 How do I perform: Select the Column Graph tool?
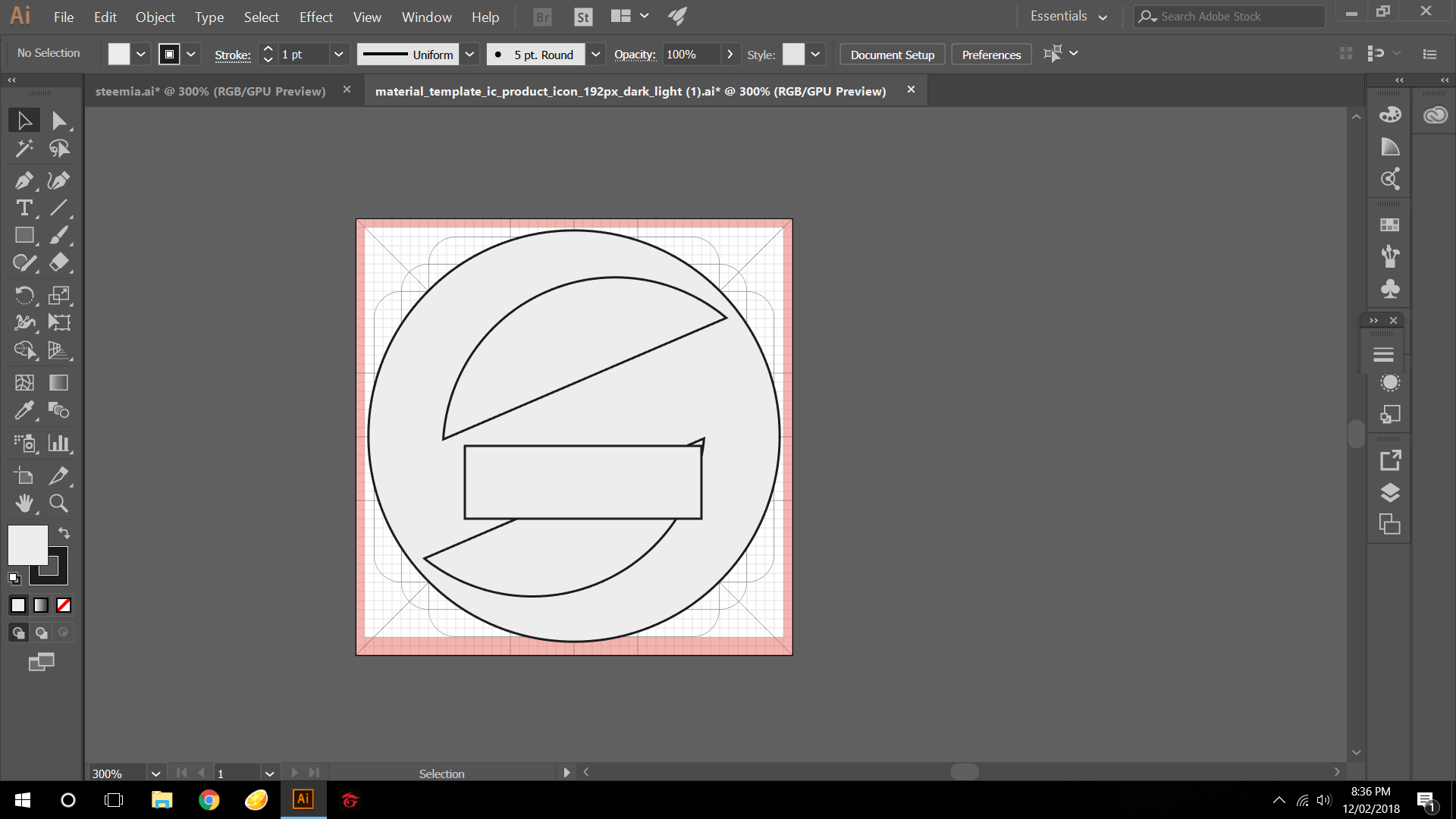[x=59, y=443]
